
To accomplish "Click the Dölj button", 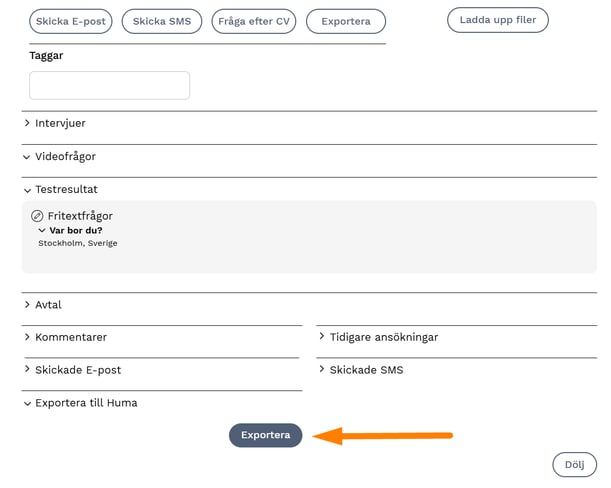I will point(574,464).
